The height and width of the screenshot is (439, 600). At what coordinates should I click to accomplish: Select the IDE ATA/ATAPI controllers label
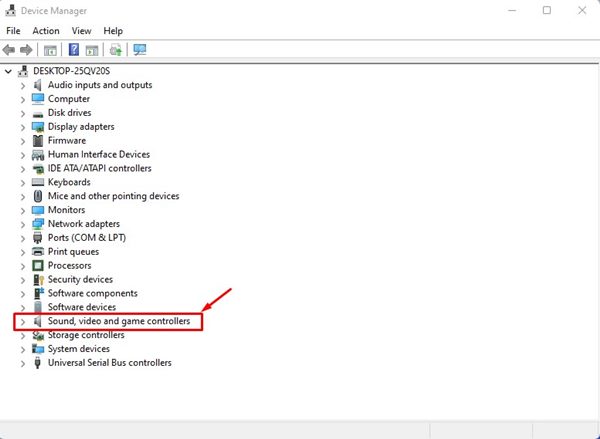tap(99, 168)
